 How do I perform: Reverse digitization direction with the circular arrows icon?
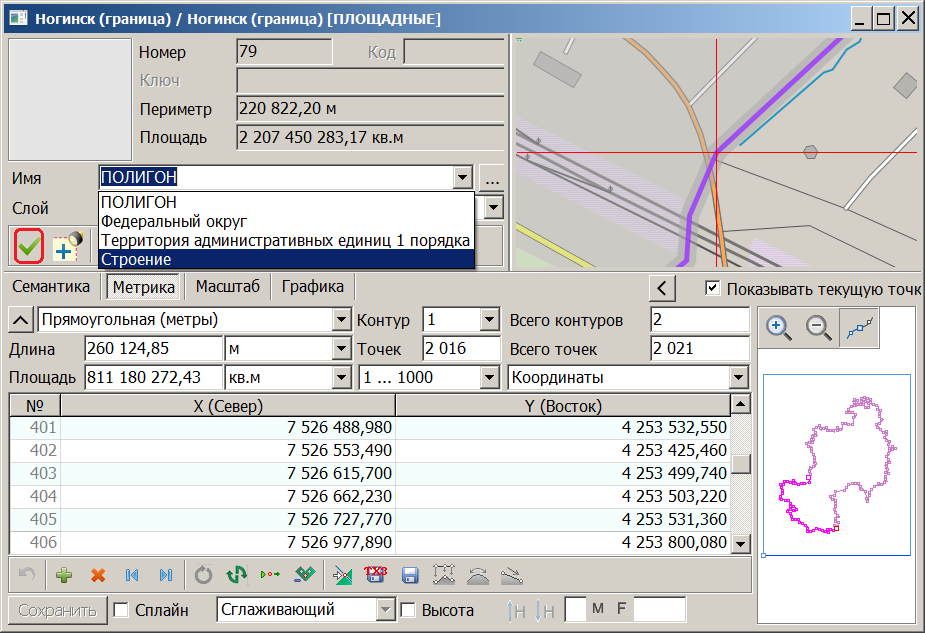tap(238, 574)
